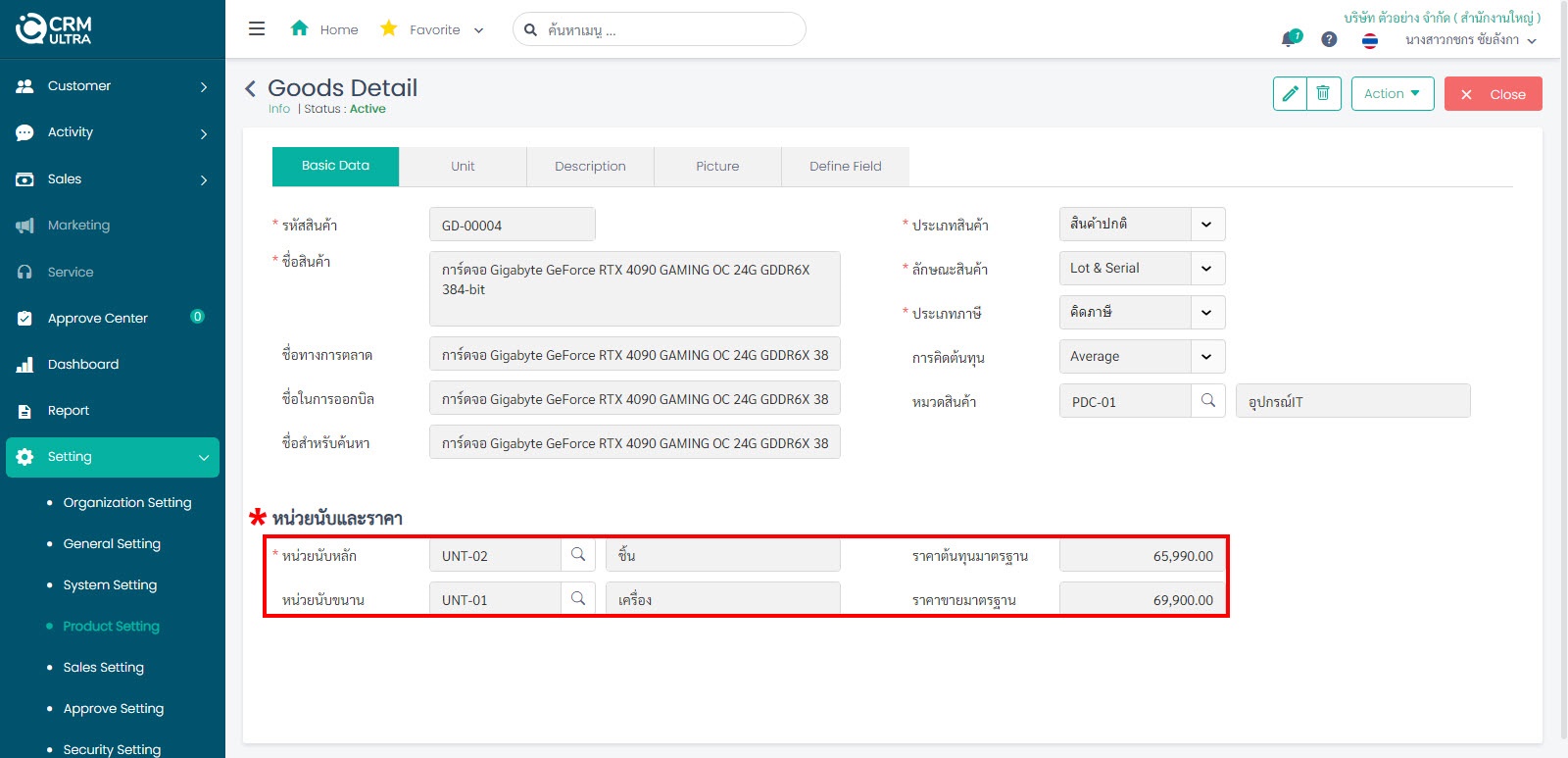Click the red Close button
The height and width of the screenshot is (758, 1568).
1493,94
